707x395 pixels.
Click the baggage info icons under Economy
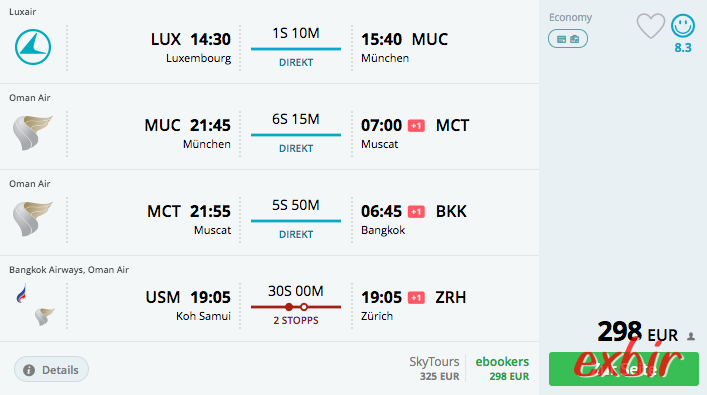click(568, 39)
